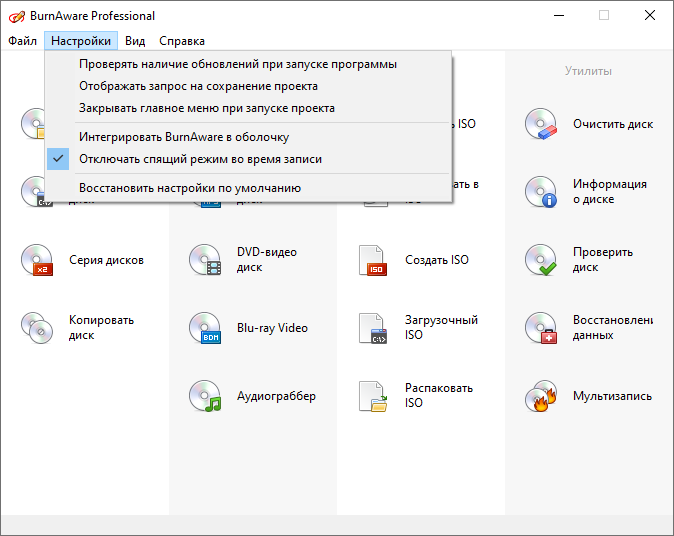Launch Проверить диск label
The image size is (674, 536).
pyautogui.click(x=603, y=260)
